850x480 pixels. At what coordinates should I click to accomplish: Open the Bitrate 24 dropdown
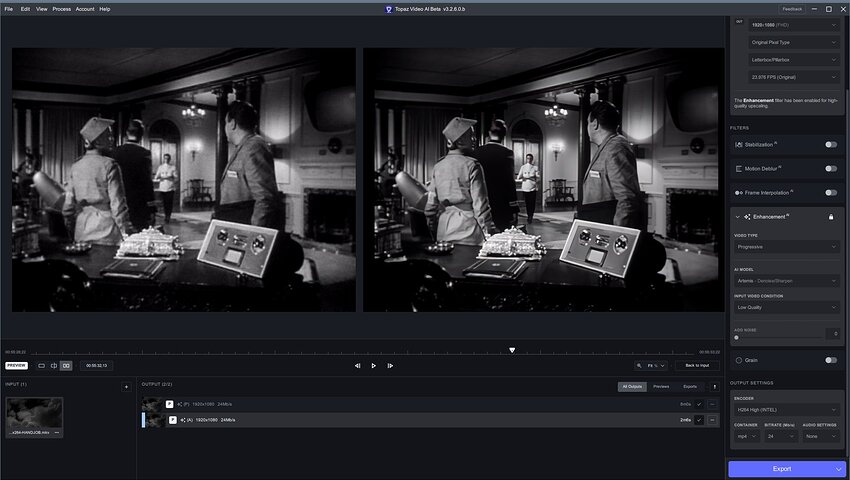(781, 436)
